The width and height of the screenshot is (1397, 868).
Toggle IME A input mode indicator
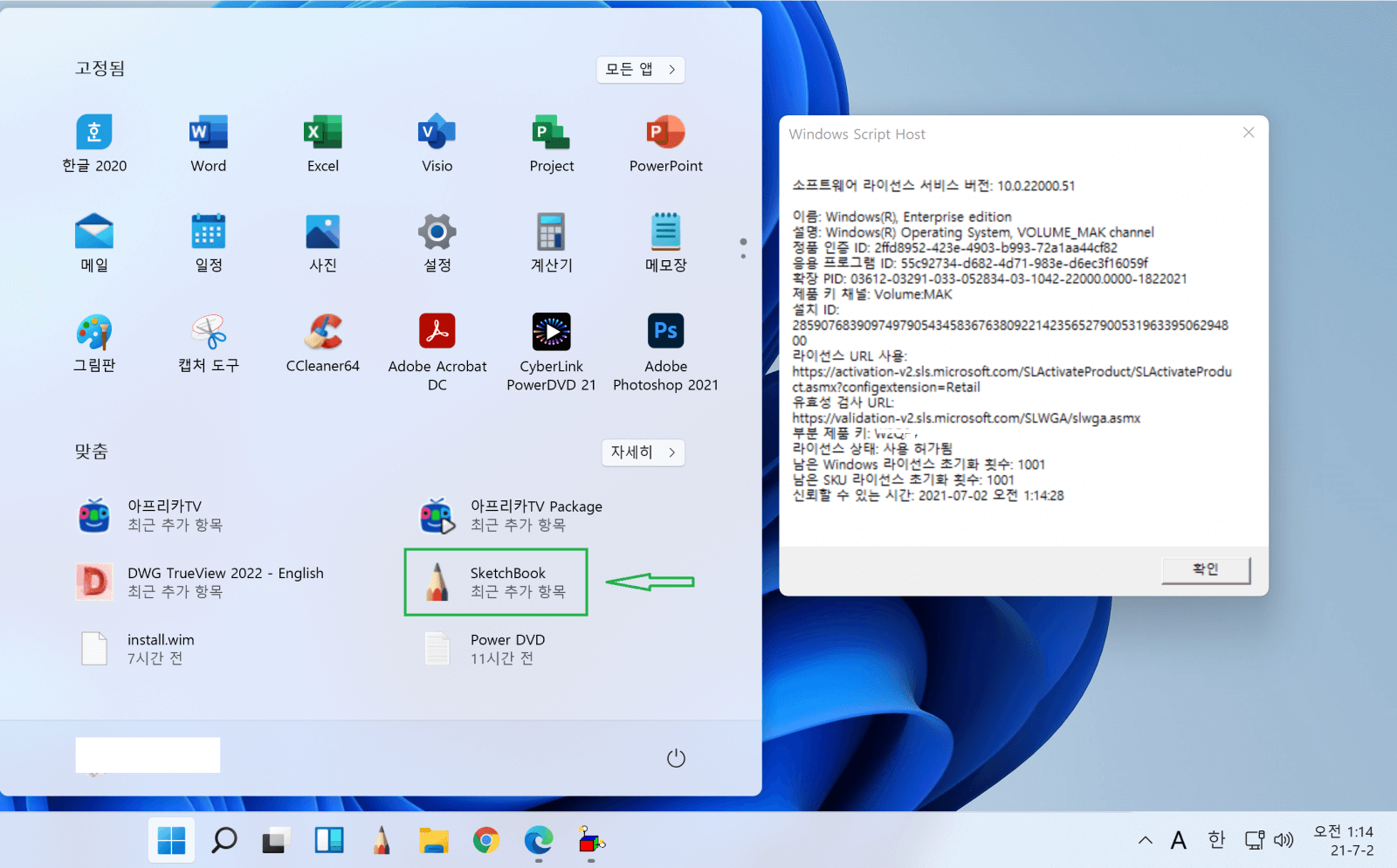point(1179,840)
